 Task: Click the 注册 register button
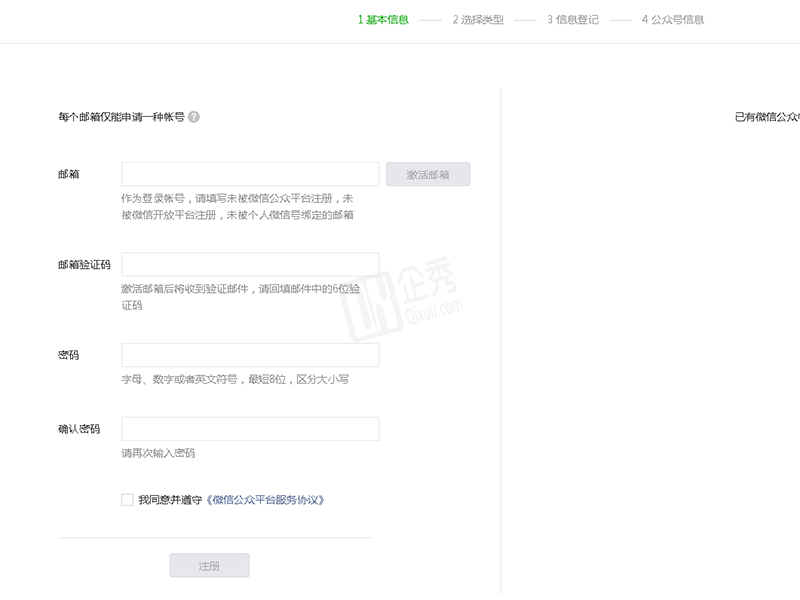(210, 565)
